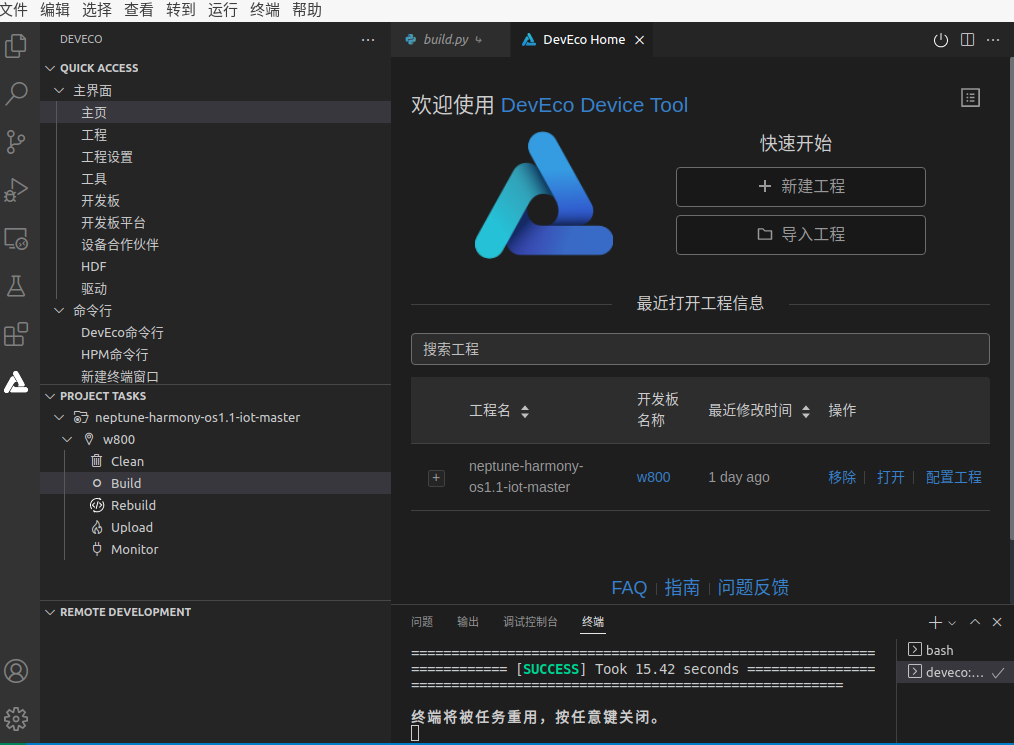Open the w800 board link
1014x745 pixels.
(x=653, y=477)
